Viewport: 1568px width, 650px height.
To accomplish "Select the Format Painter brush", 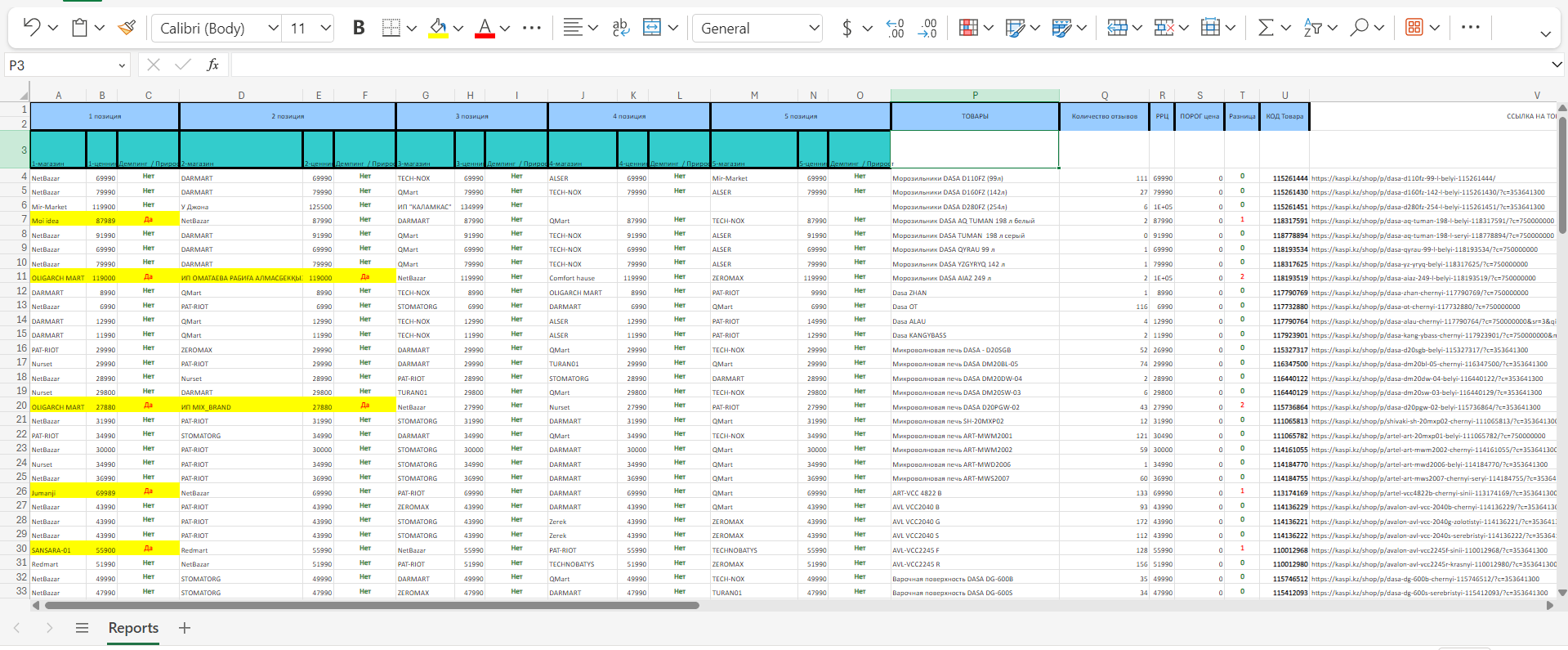I will (x=127, y=28).
